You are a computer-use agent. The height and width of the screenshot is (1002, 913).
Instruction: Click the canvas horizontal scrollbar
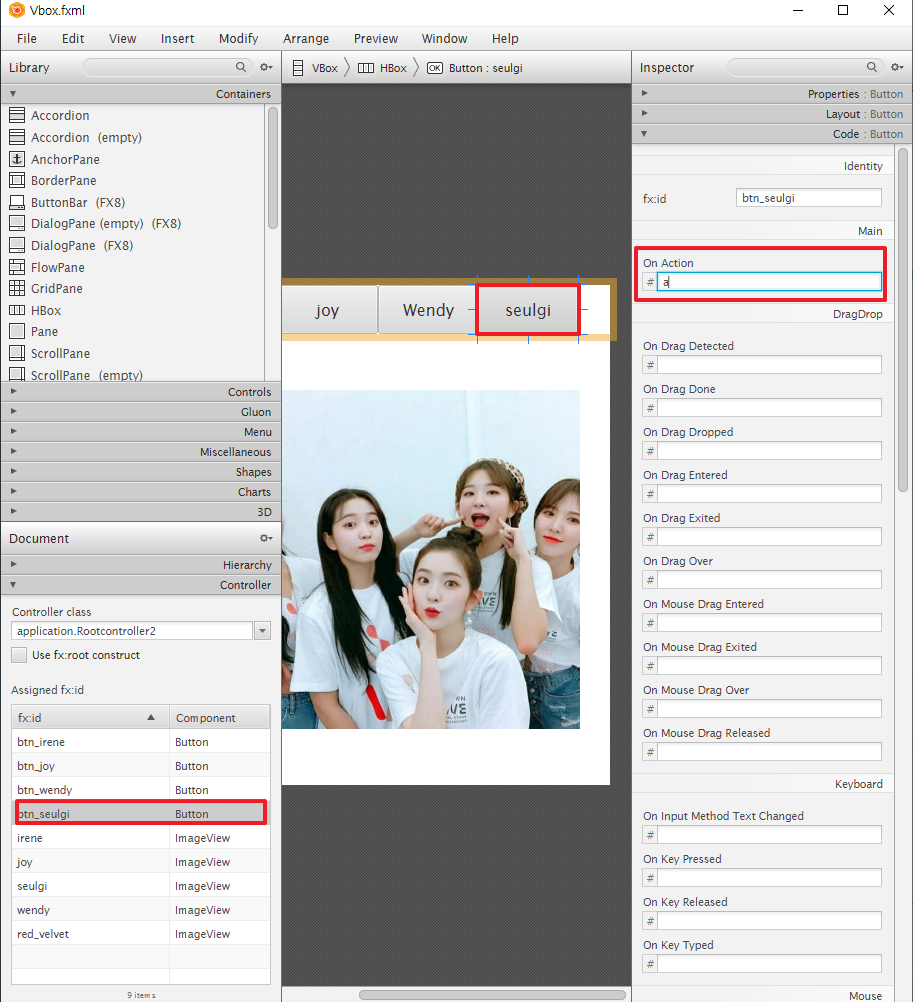pyautogui.click(x=492, y=995)
